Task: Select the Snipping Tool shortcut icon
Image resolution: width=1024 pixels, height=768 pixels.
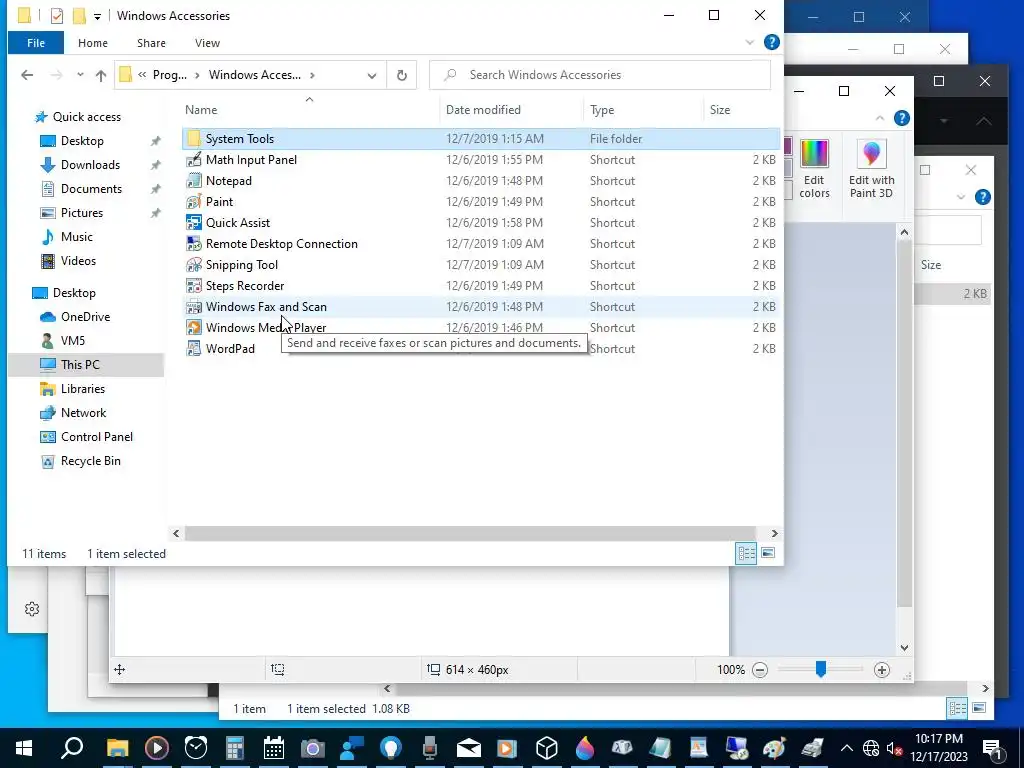Action: (x=193, y=264)
